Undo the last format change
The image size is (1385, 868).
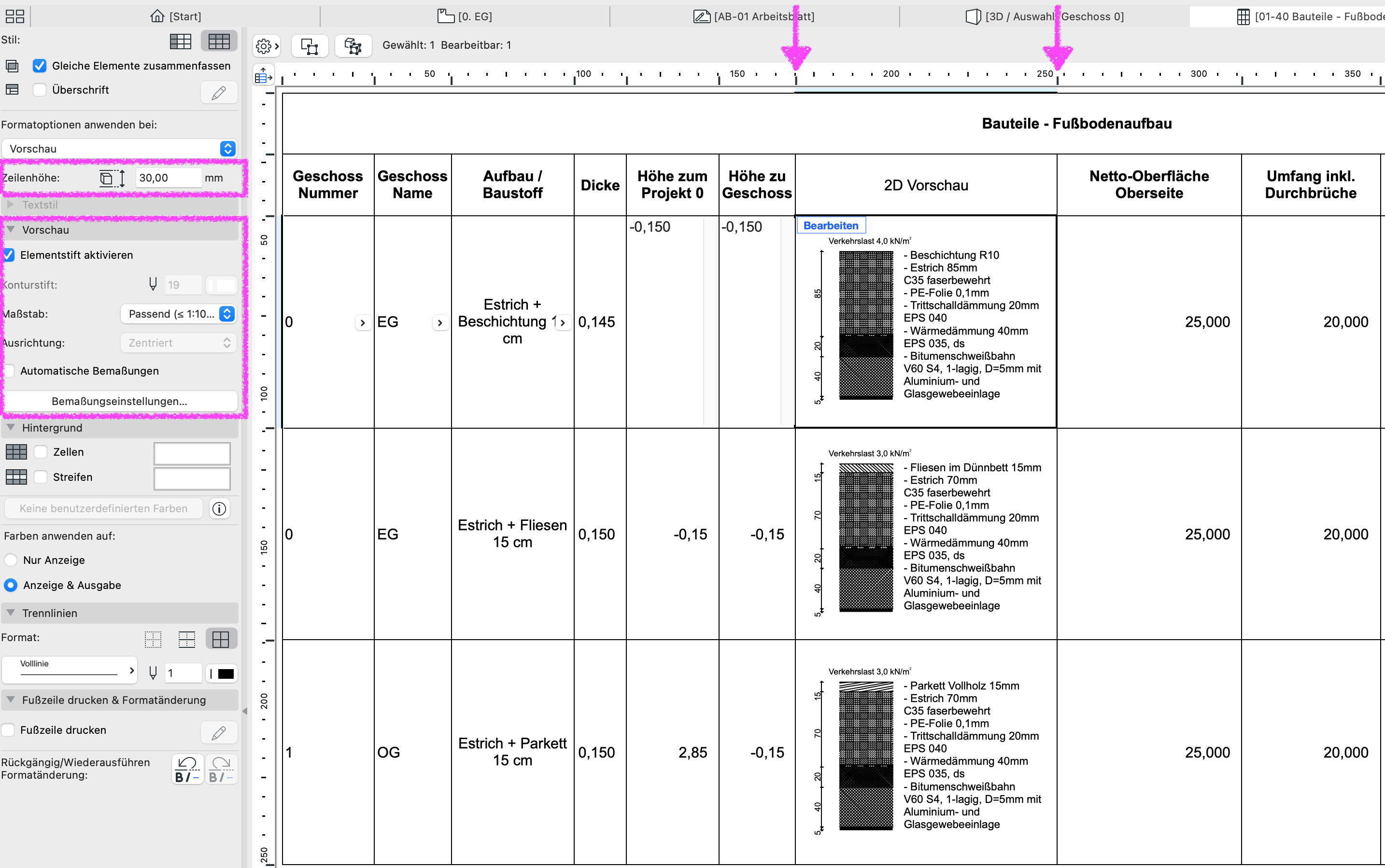(187, 769)
